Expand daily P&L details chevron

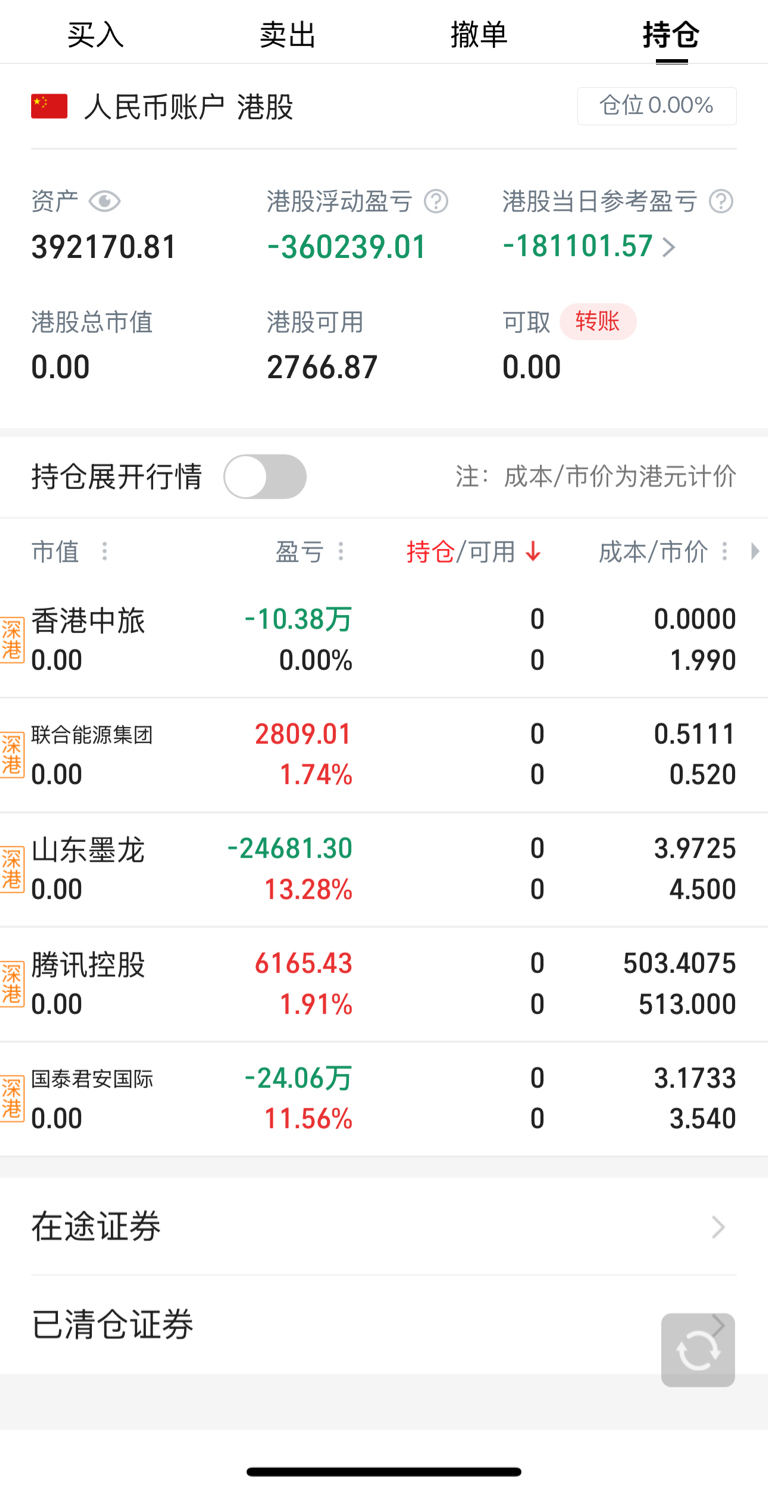(669, 247)
